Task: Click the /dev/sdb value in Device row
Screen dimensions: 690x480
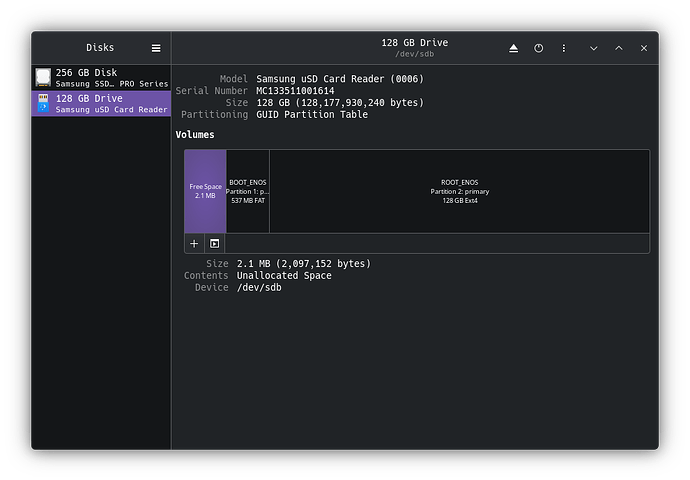Action: point(259,288)
